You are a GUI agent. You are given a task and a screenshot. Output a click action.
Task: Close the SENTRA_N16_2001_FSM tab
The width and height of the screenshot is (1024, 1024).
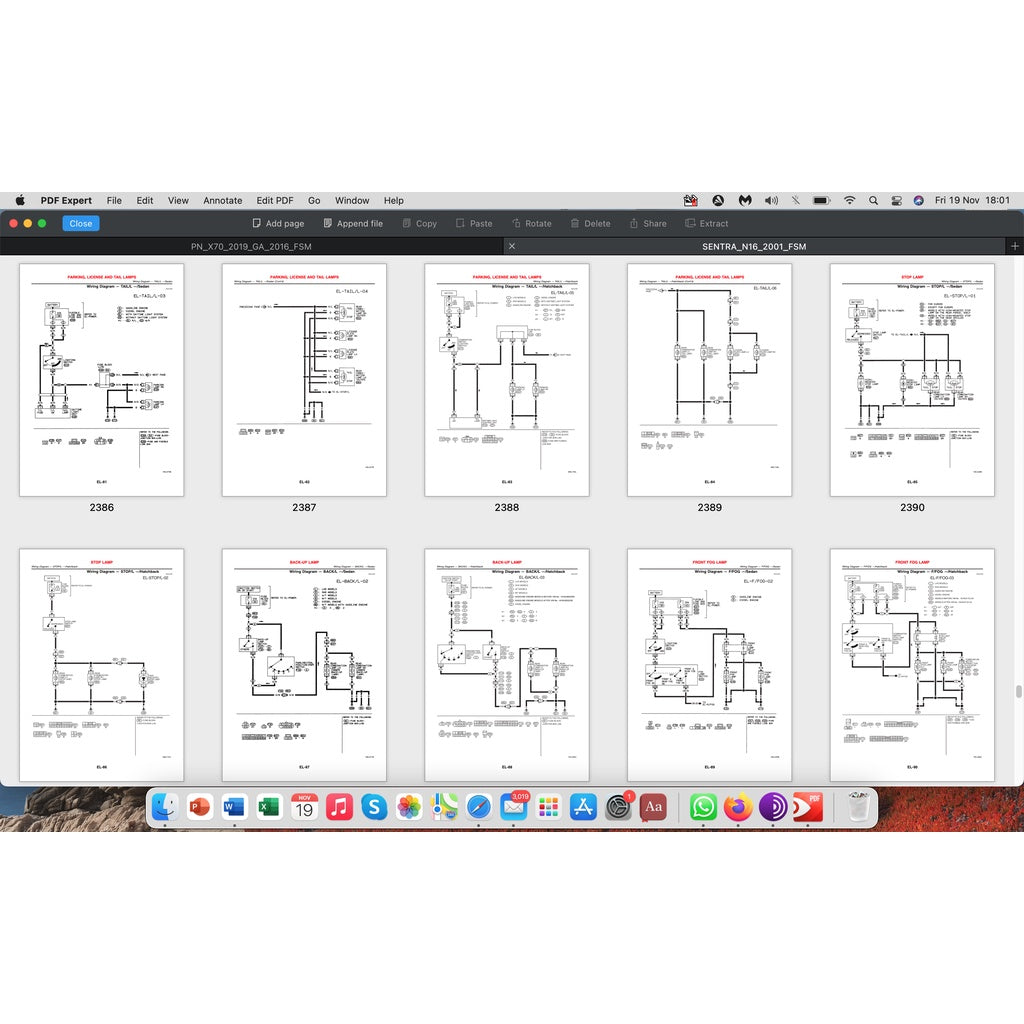coord(512,246)
